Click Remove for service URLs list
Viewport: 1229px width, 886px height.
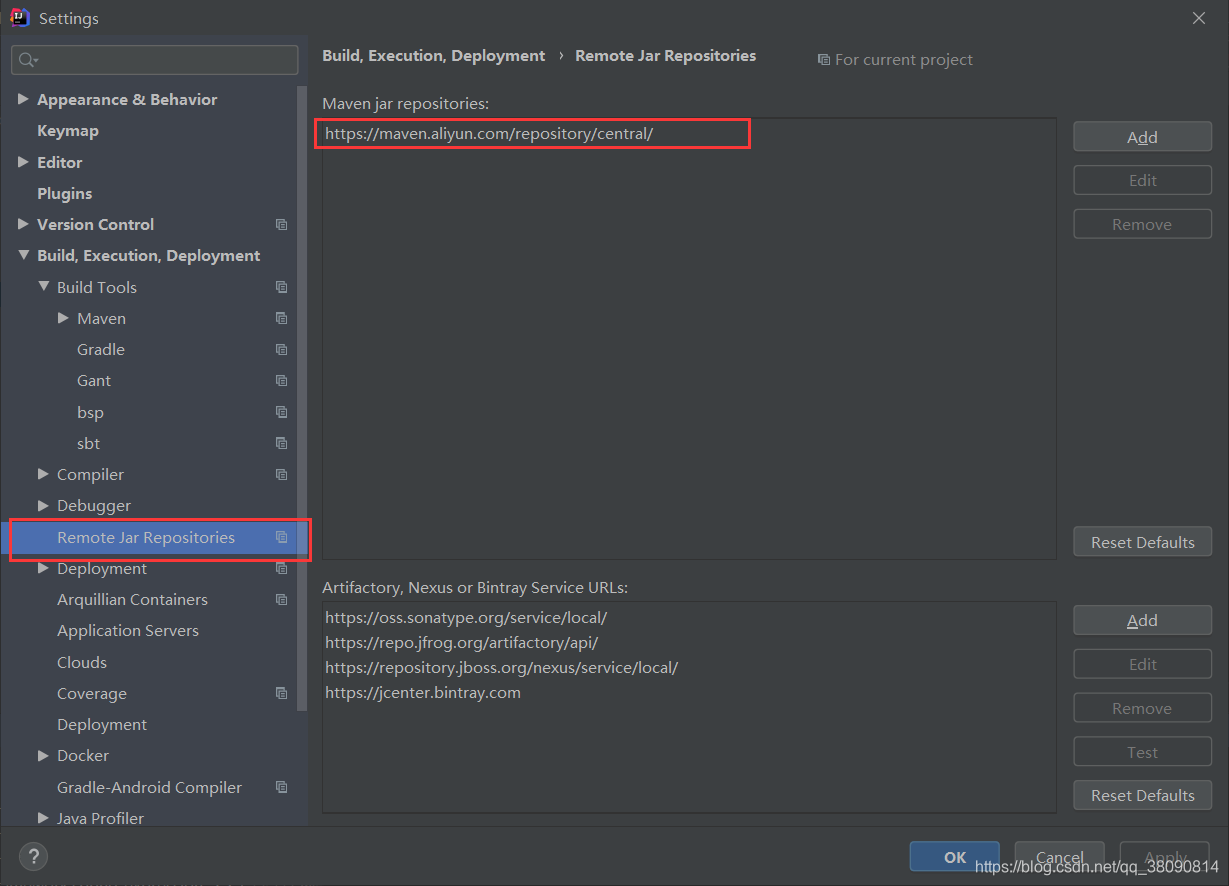[x=1142, y=708]
